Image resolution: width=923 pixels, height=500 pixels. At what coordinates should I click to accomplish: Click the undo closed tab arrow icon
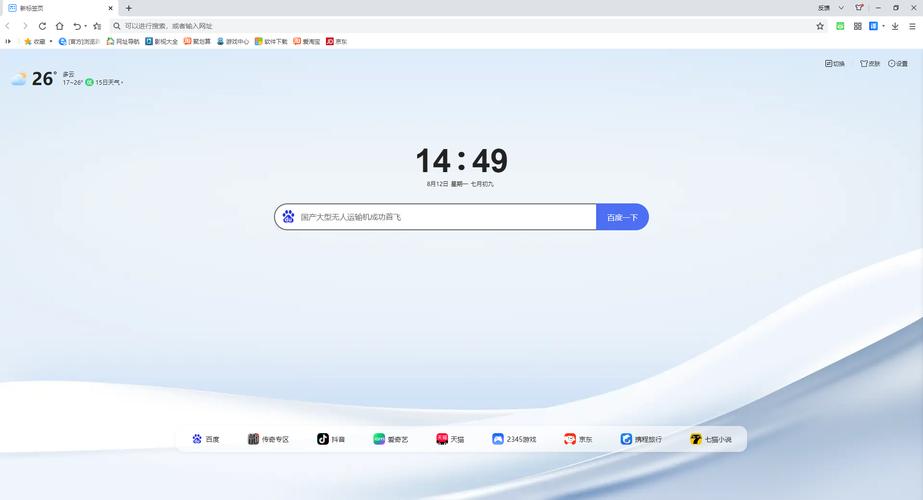click(77, 26)
